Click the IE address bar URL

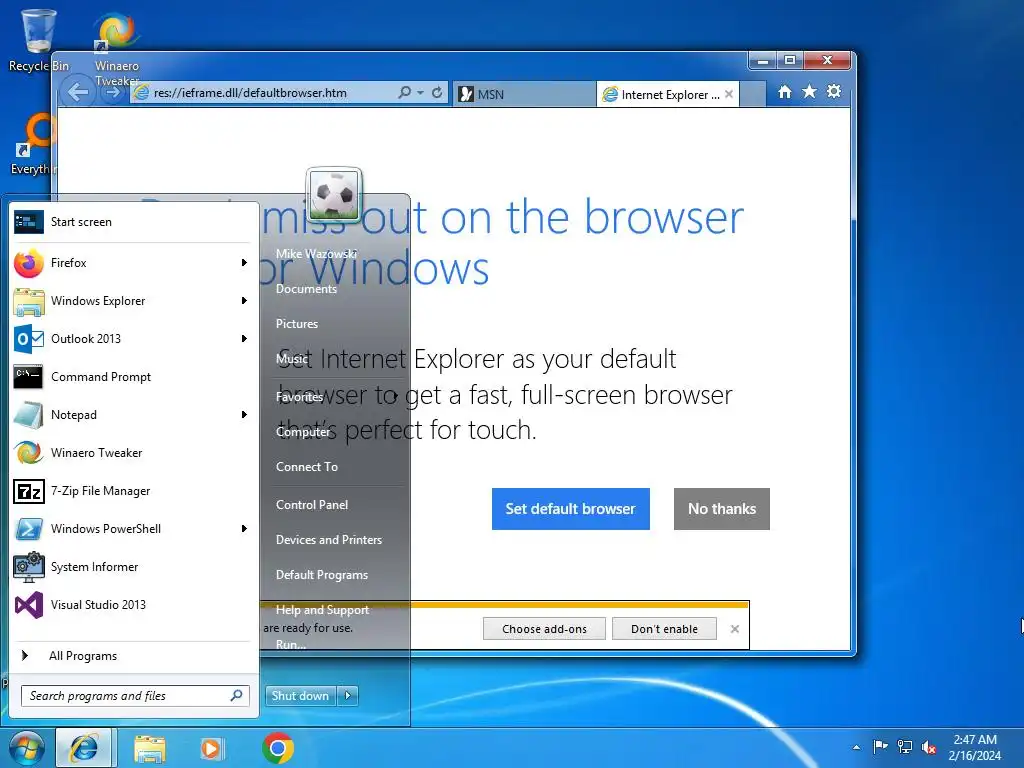[x=250, y=93]
